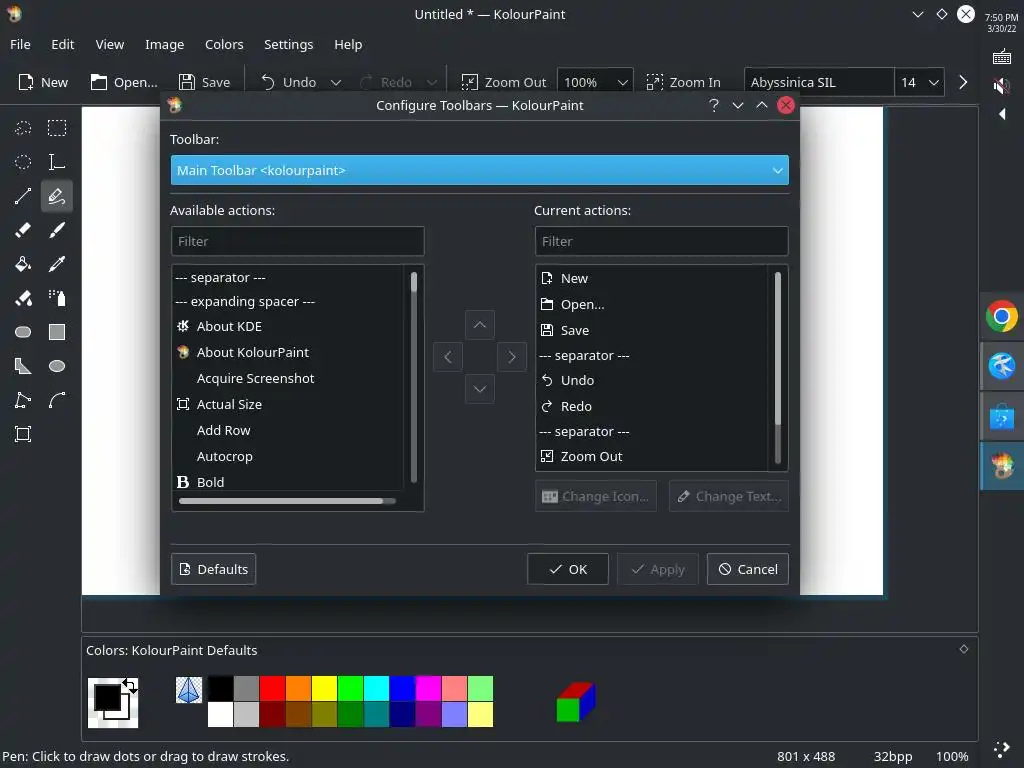Open the Image menu
Screen dimensions: 1024x768
tap(165, 44)
